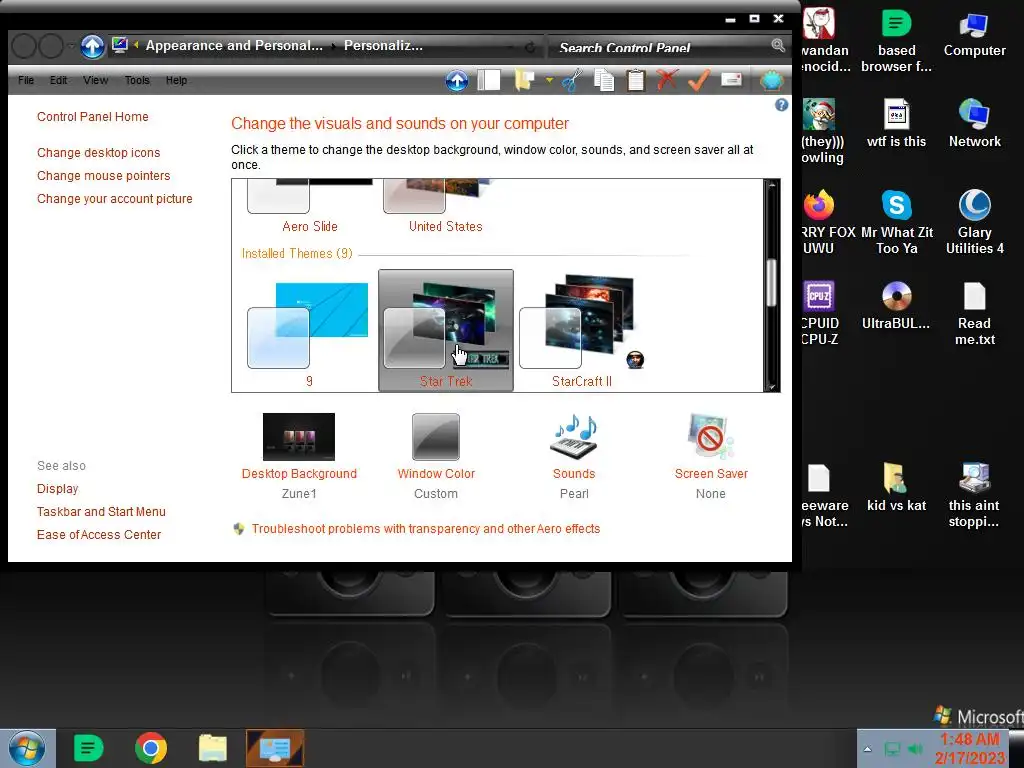
Task: Click the Copy pages icon
Action: coord(604,80)
